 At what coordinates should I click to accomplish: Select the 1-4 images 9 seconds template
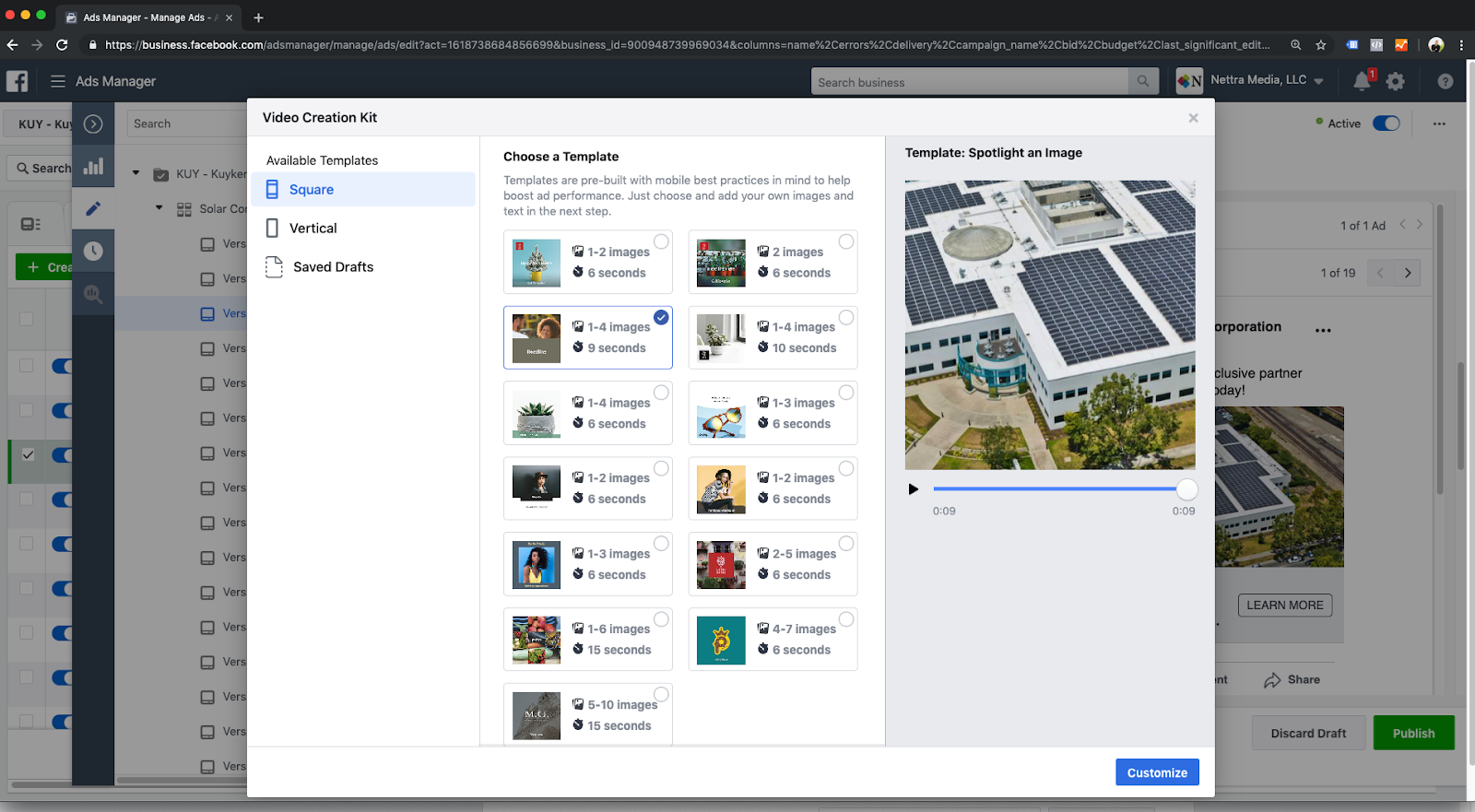pyautogui.click(x=588, y=337)
